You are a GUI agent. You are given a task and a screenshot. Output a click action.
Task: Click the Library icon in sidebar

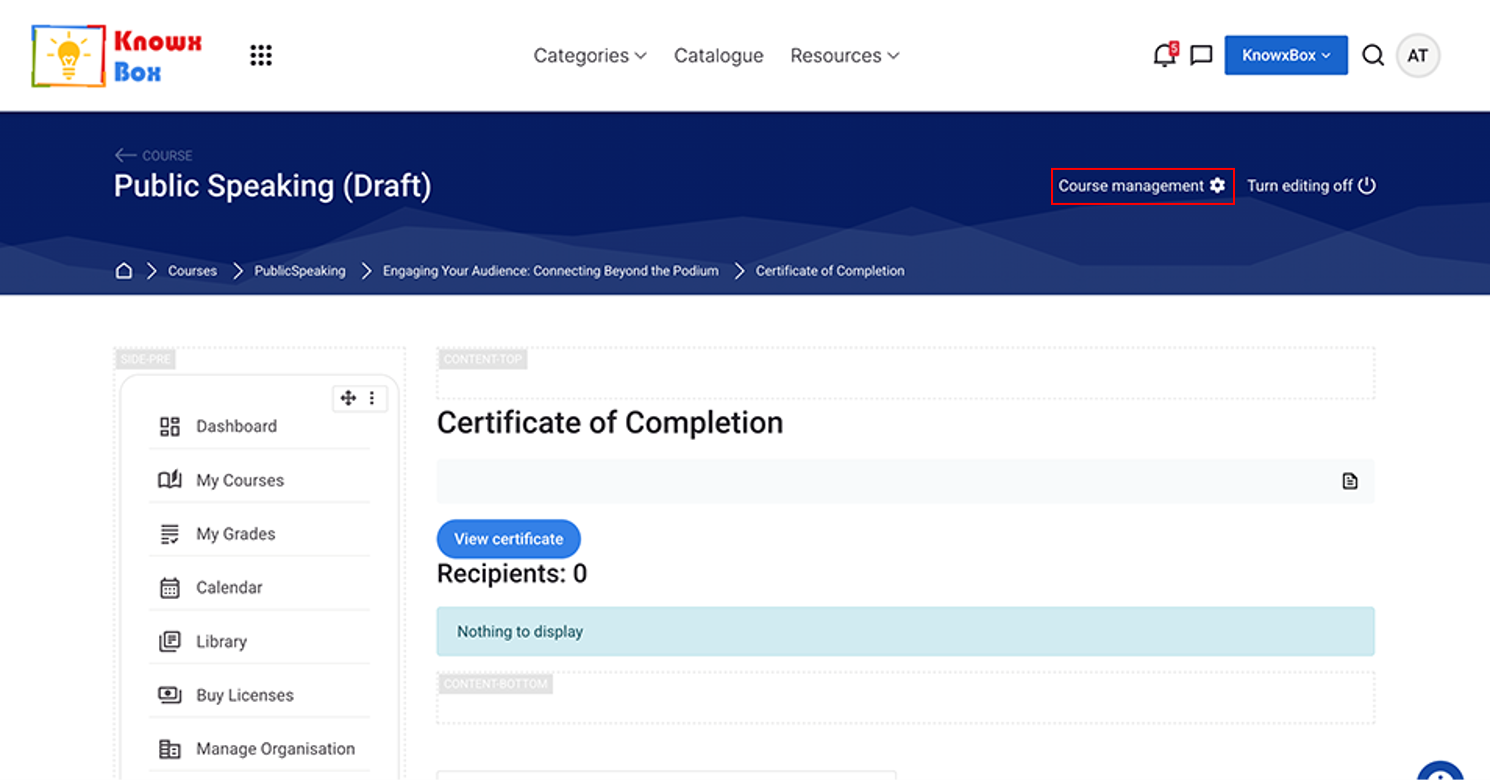(x=170, y=641)
